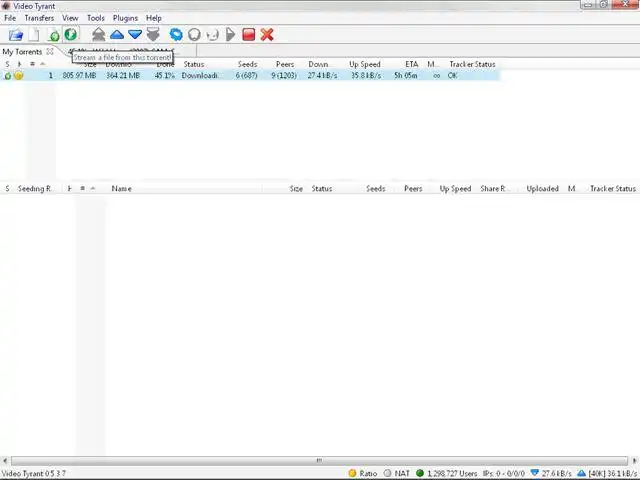This screenshot has width=640, height=480.
Task: Toggle sort arrow in downloads table header
Action: [x=42, y=64]
